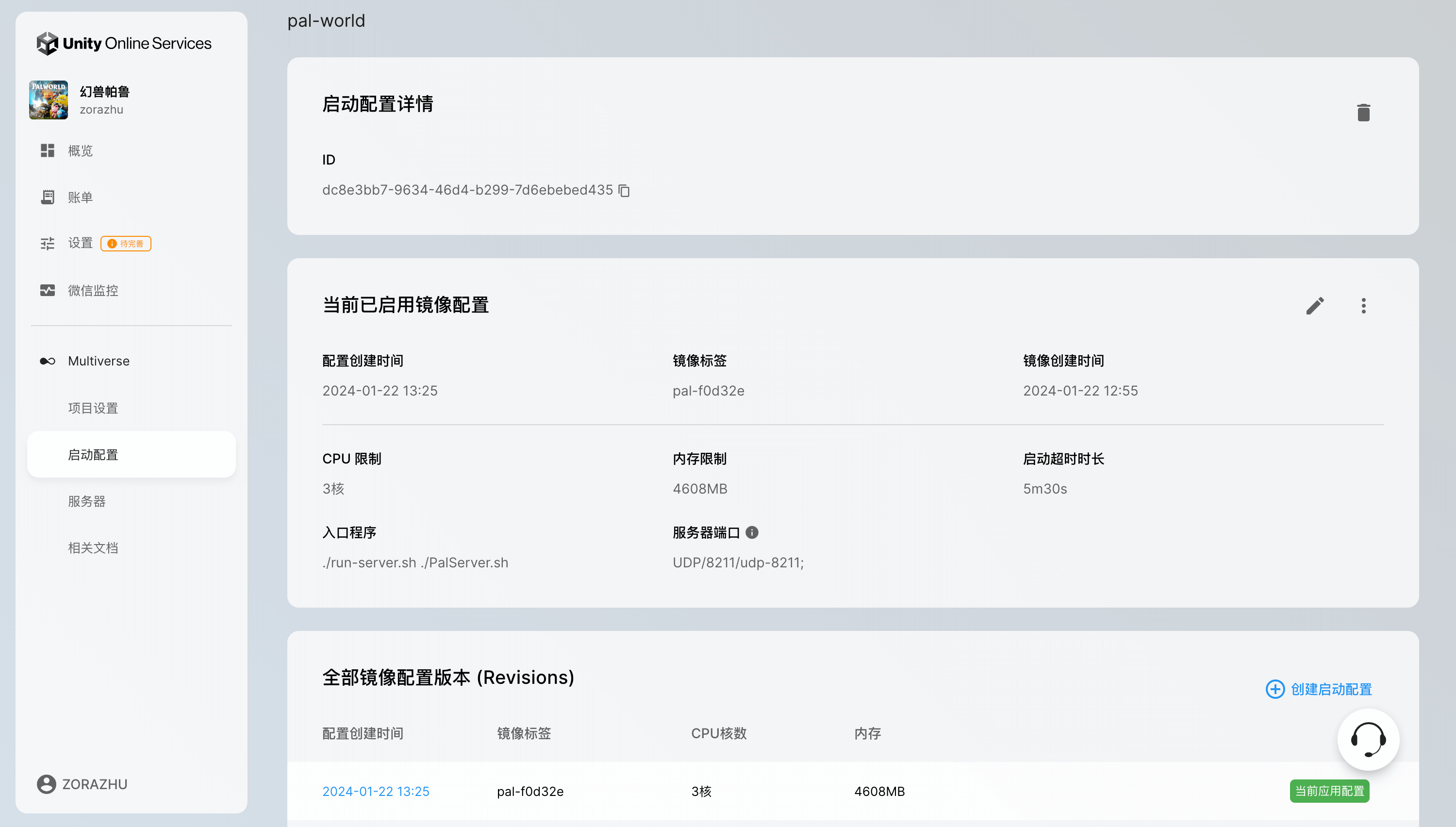Open 微信监控 WeChat monitoring
Screen dimensions: 1456x827
tap(93, 290)
